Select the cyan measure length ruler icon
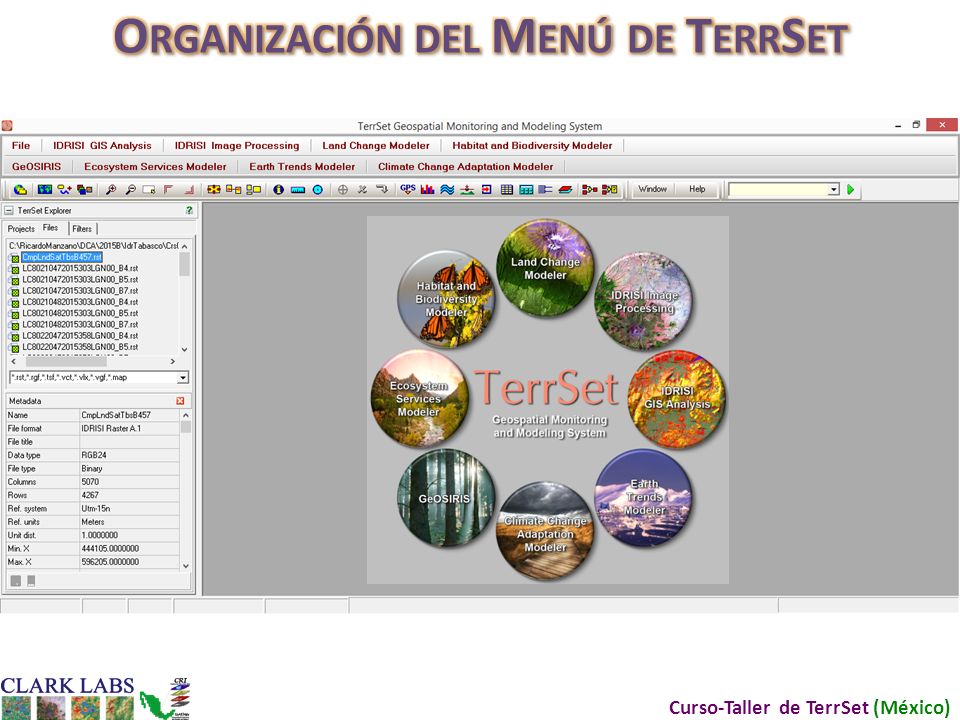 pos(298,190)
